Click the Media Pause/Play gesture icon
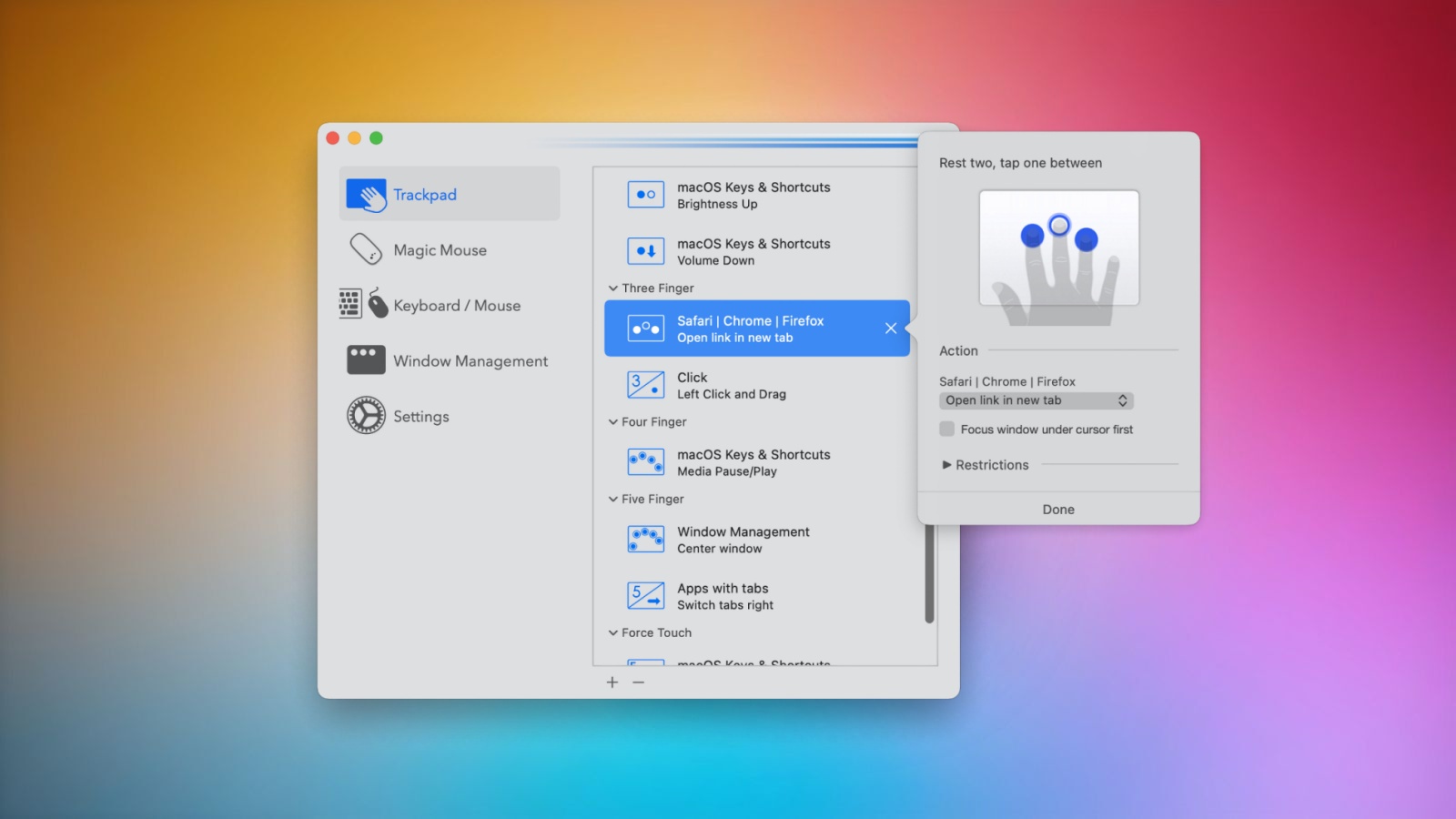Viewport: 1456px width, 819px height. pos(645,462)
